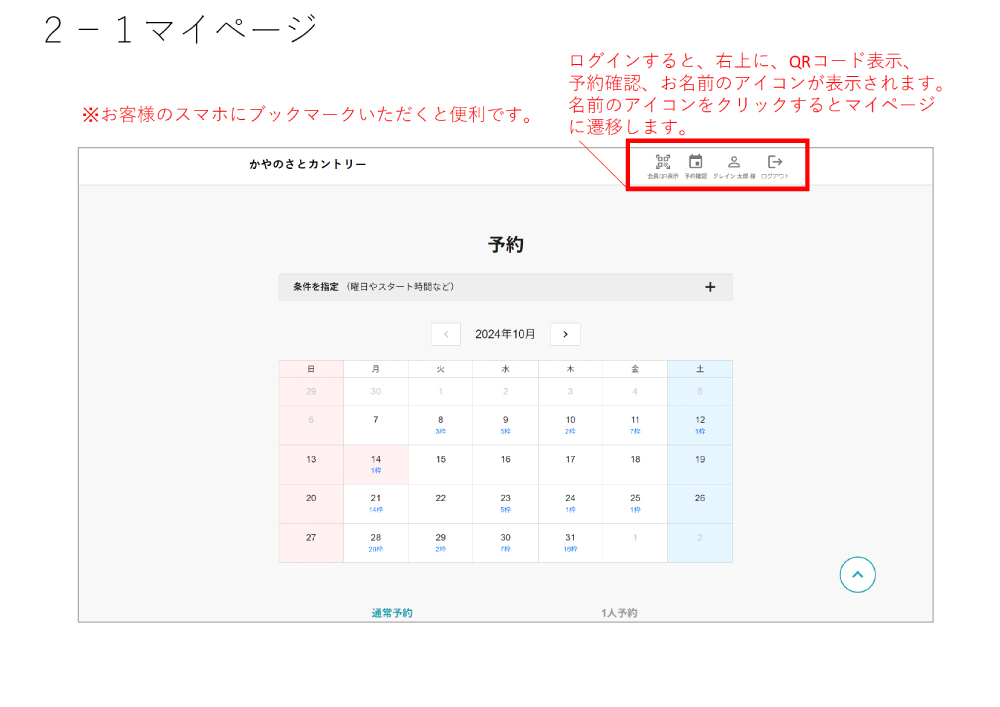
Task: Select October 8 with 3 slots
Action: click(x=440, y=424)
